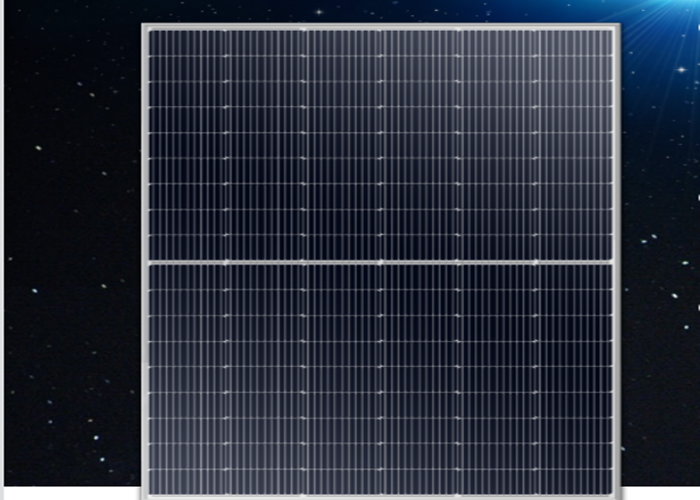Click the narrow white strip at image's left edge

[2, 250]
